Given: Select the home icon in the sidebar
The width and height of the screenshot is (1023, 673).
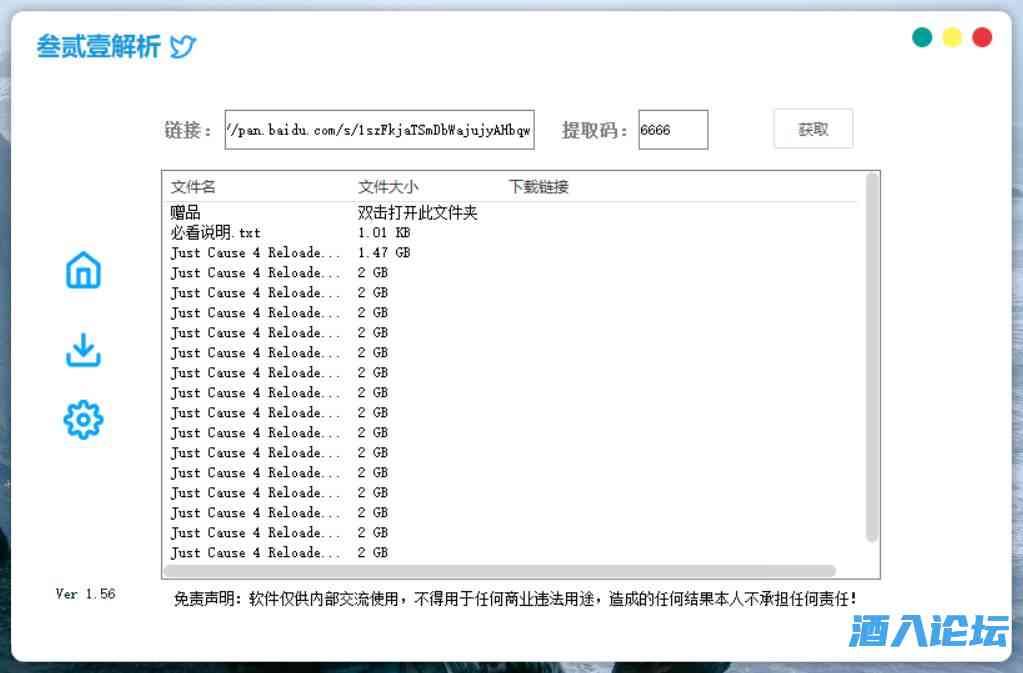Looking at the screenshot, I should pos(82,270).
